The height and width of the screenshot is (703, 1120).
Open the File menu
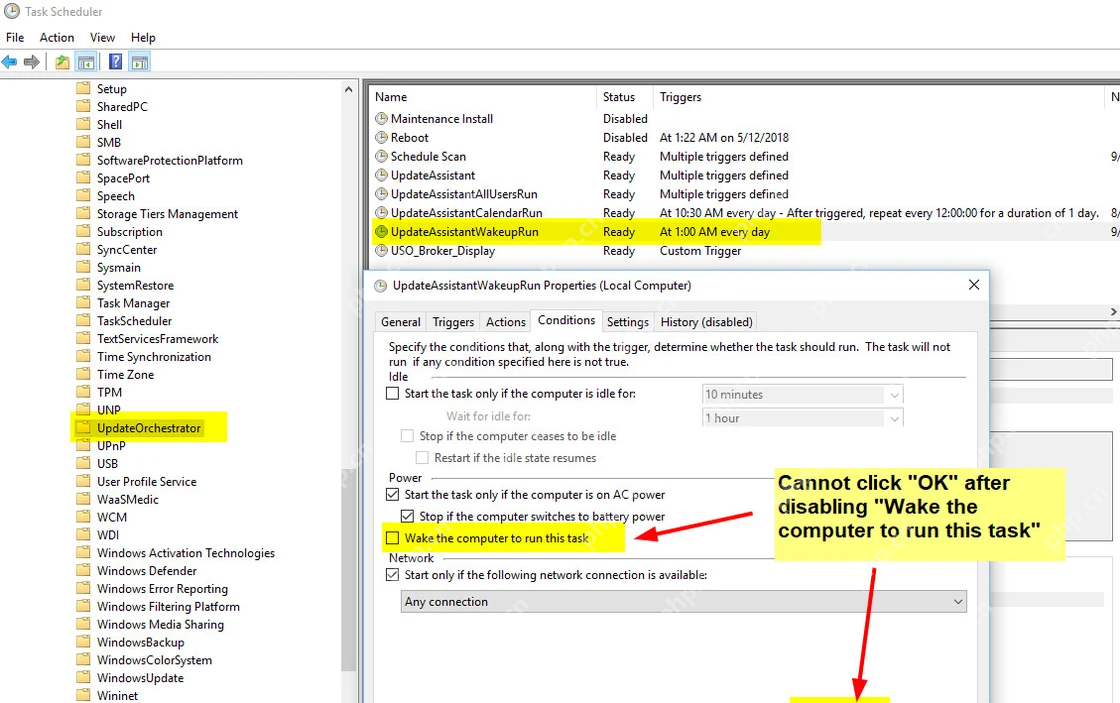15,37
